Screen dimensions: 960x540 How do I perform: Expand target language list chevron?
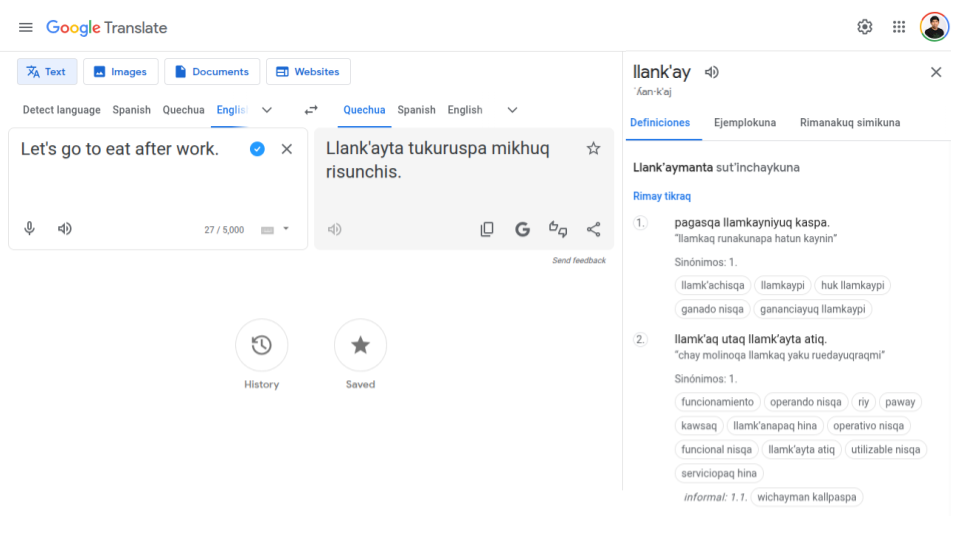point(512,110)
